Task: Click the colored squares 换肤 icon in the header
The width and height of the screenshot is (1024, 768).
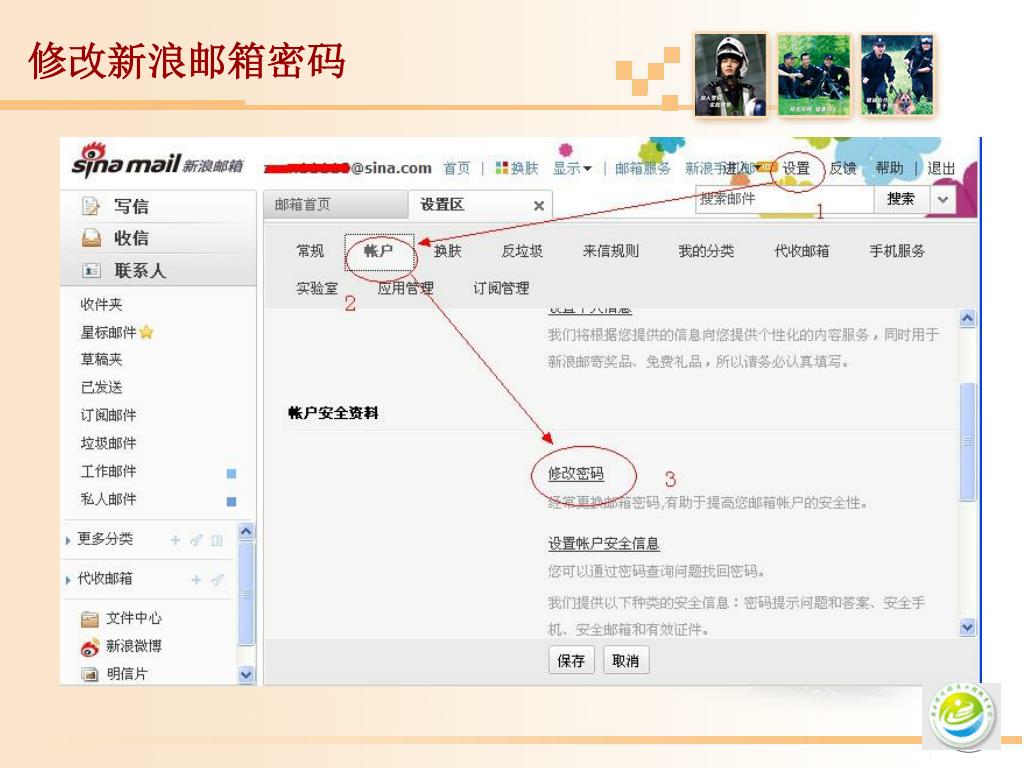Action: pos(502,168)
